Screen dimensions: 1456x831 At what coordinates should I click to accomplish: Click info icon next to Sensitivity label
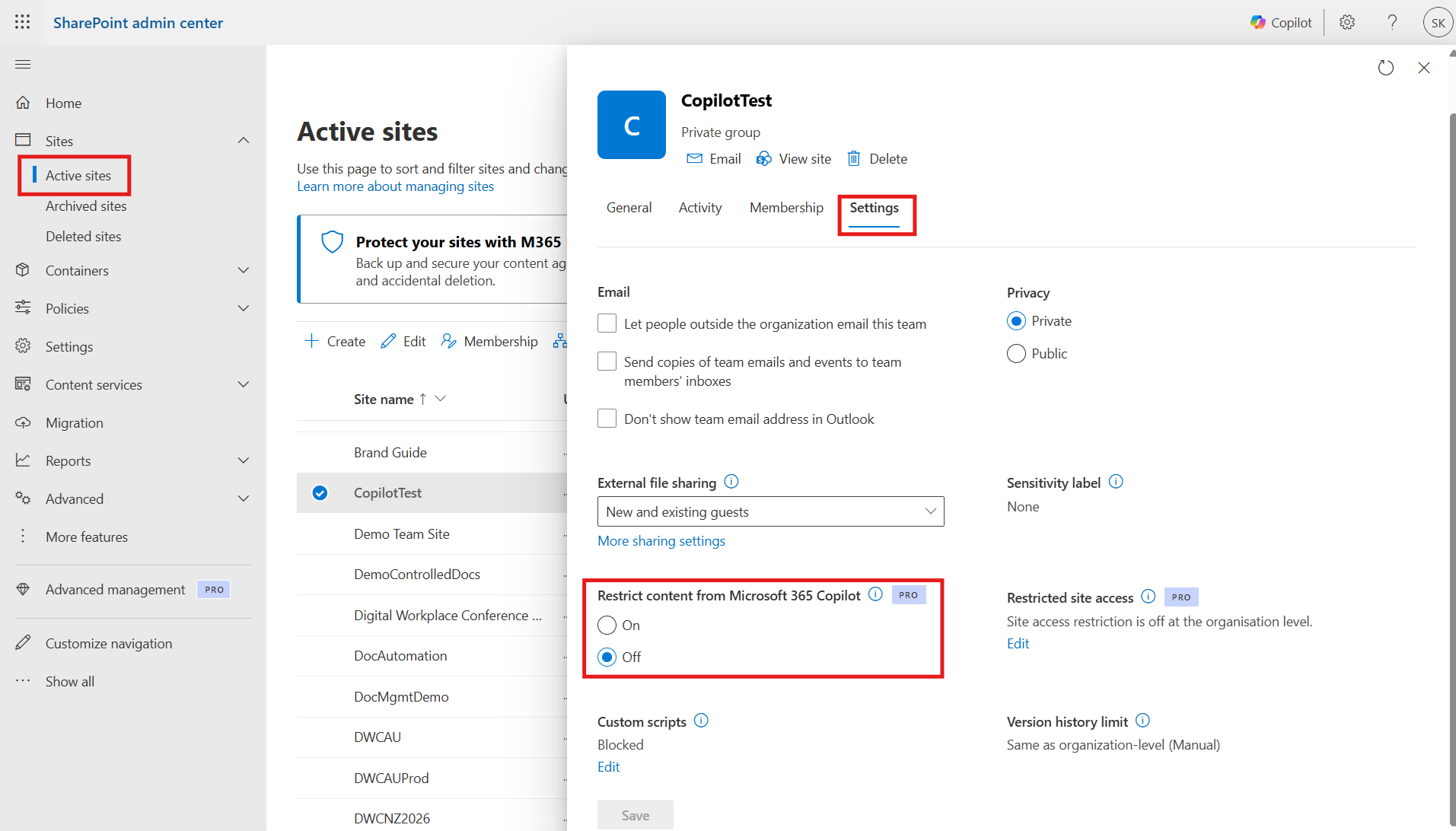(1116, 482)
